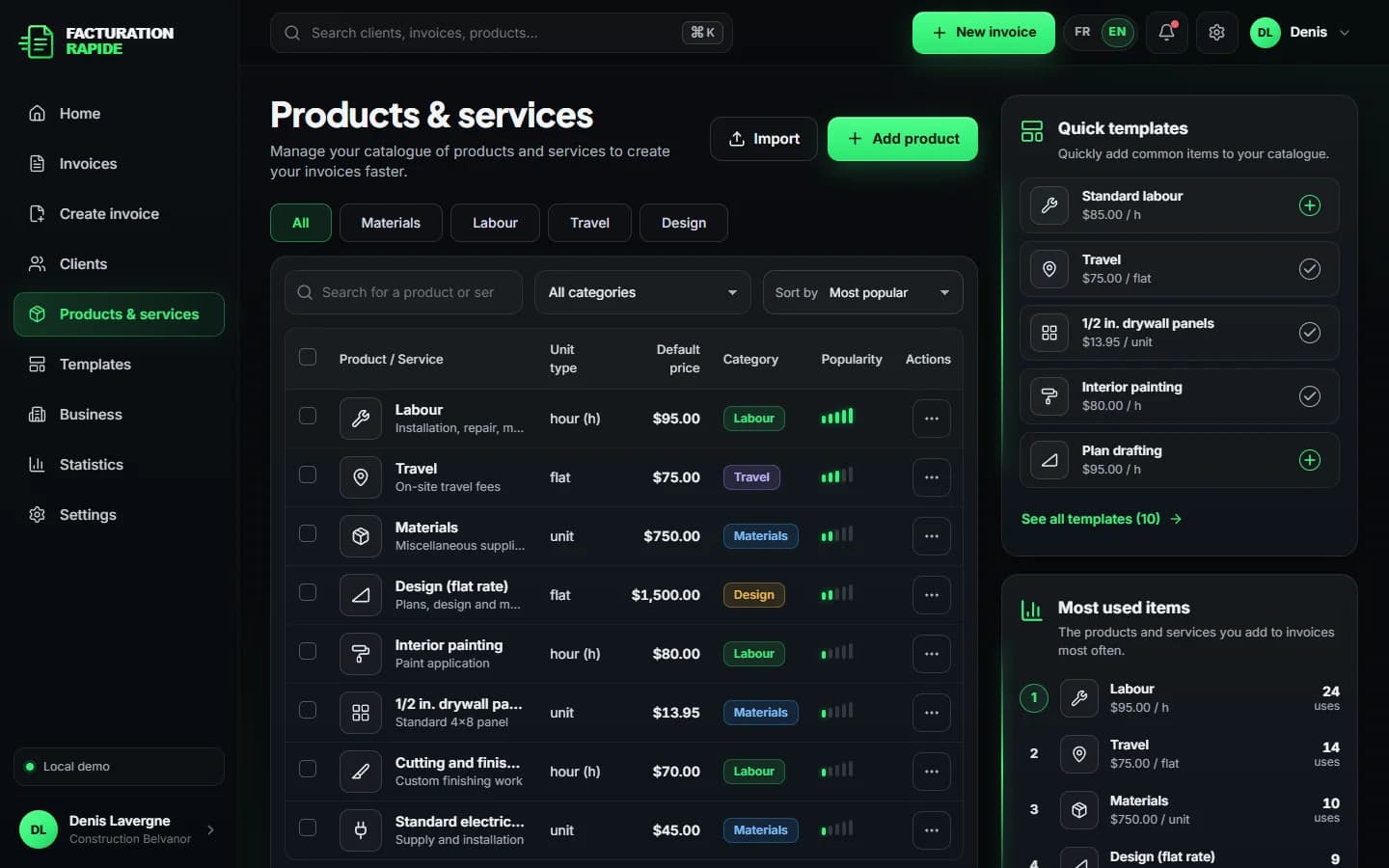Tick the checkbox for the Travel row

[308, 475]
